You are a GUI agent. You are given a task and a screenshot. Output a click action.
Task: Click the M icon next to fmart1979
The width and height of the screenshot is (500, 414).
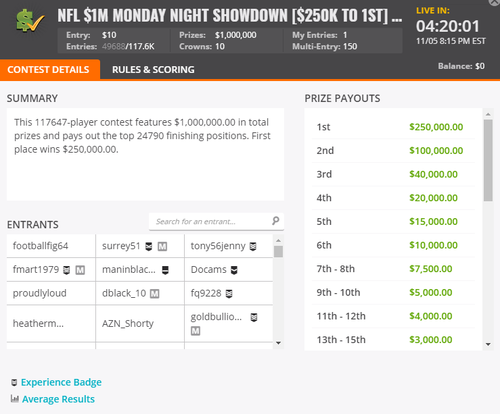click(80, 270)
